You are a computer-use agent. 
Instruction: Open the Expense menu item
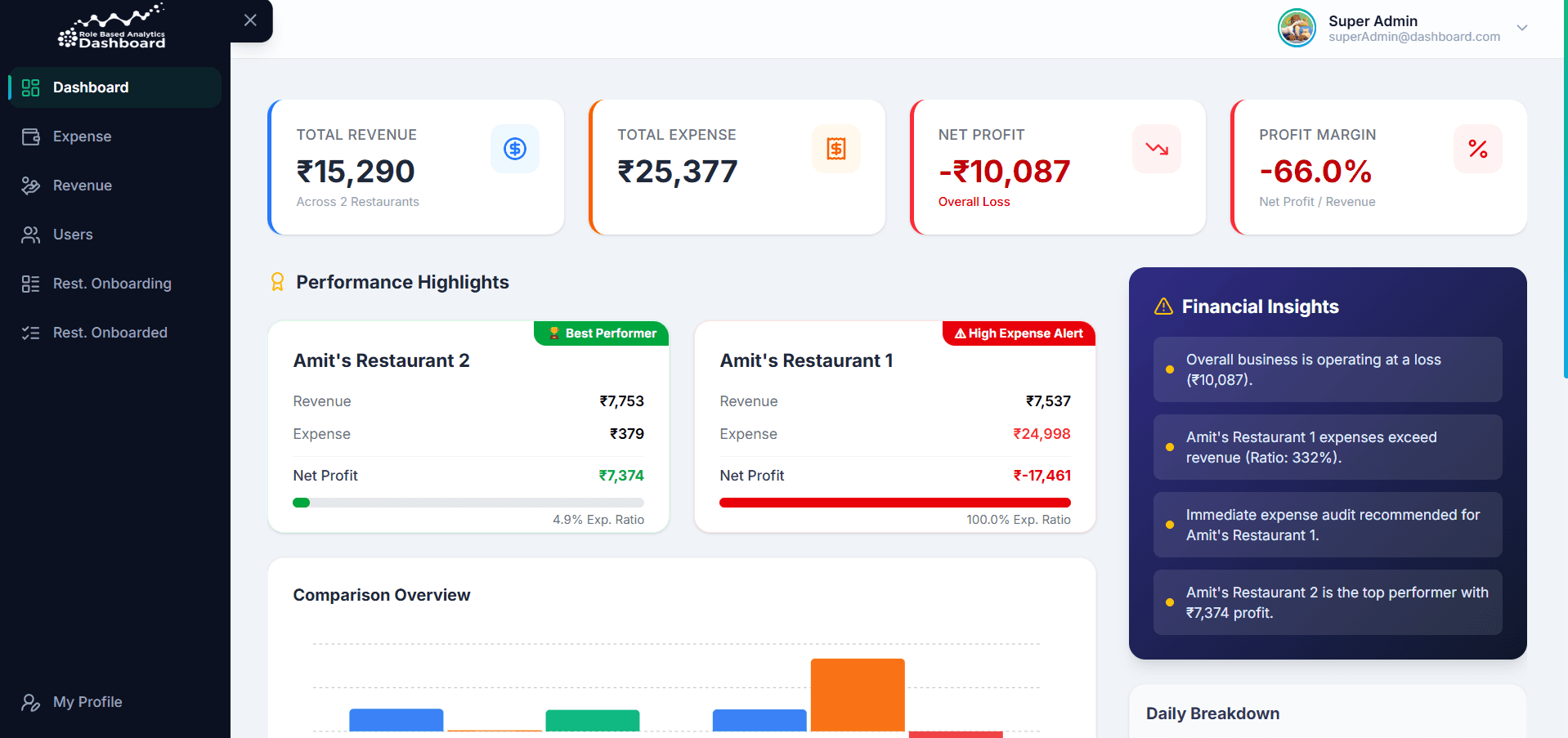114,136
